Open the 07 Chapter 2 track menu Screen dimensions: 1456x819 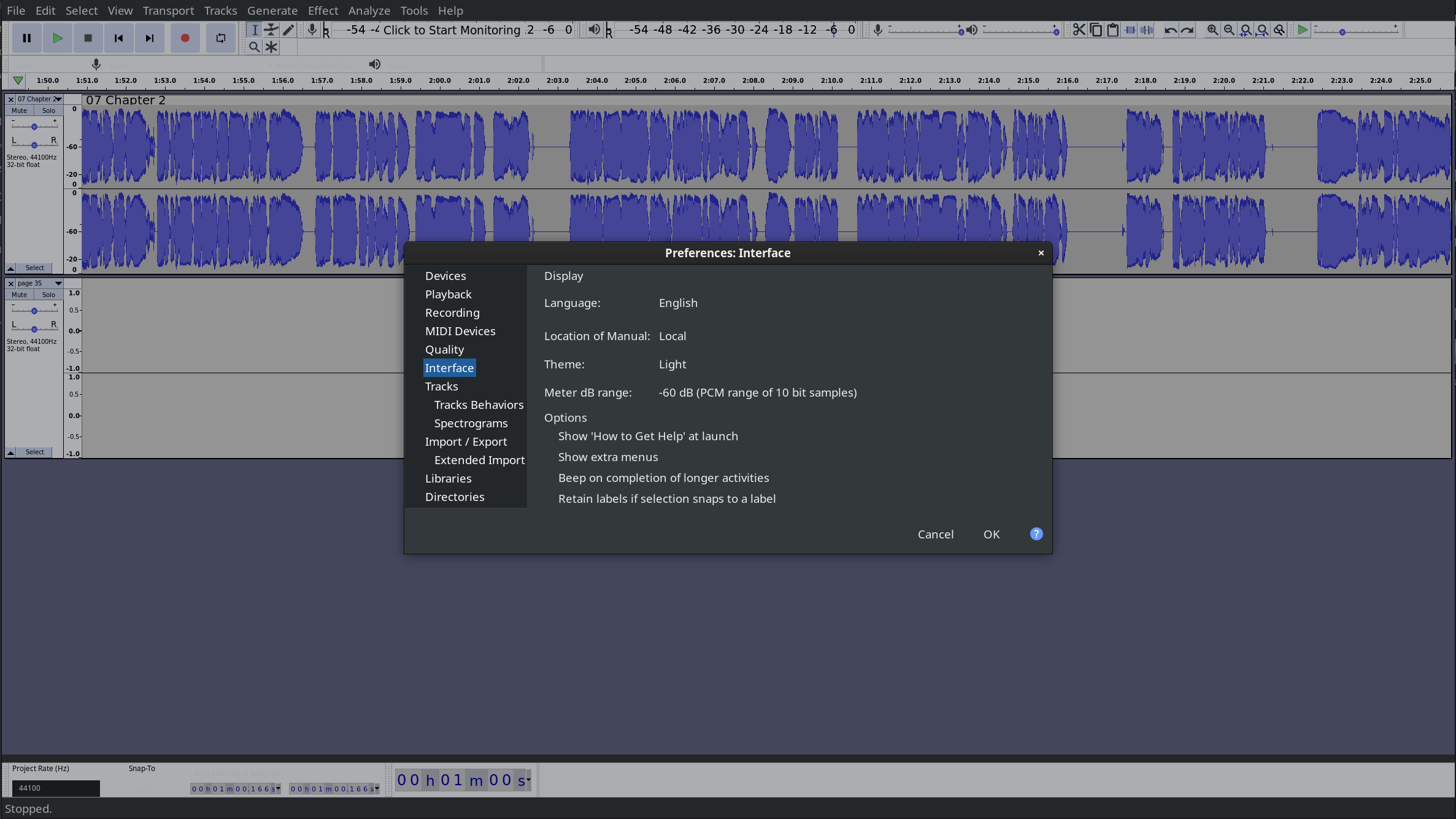coord(58,99)
